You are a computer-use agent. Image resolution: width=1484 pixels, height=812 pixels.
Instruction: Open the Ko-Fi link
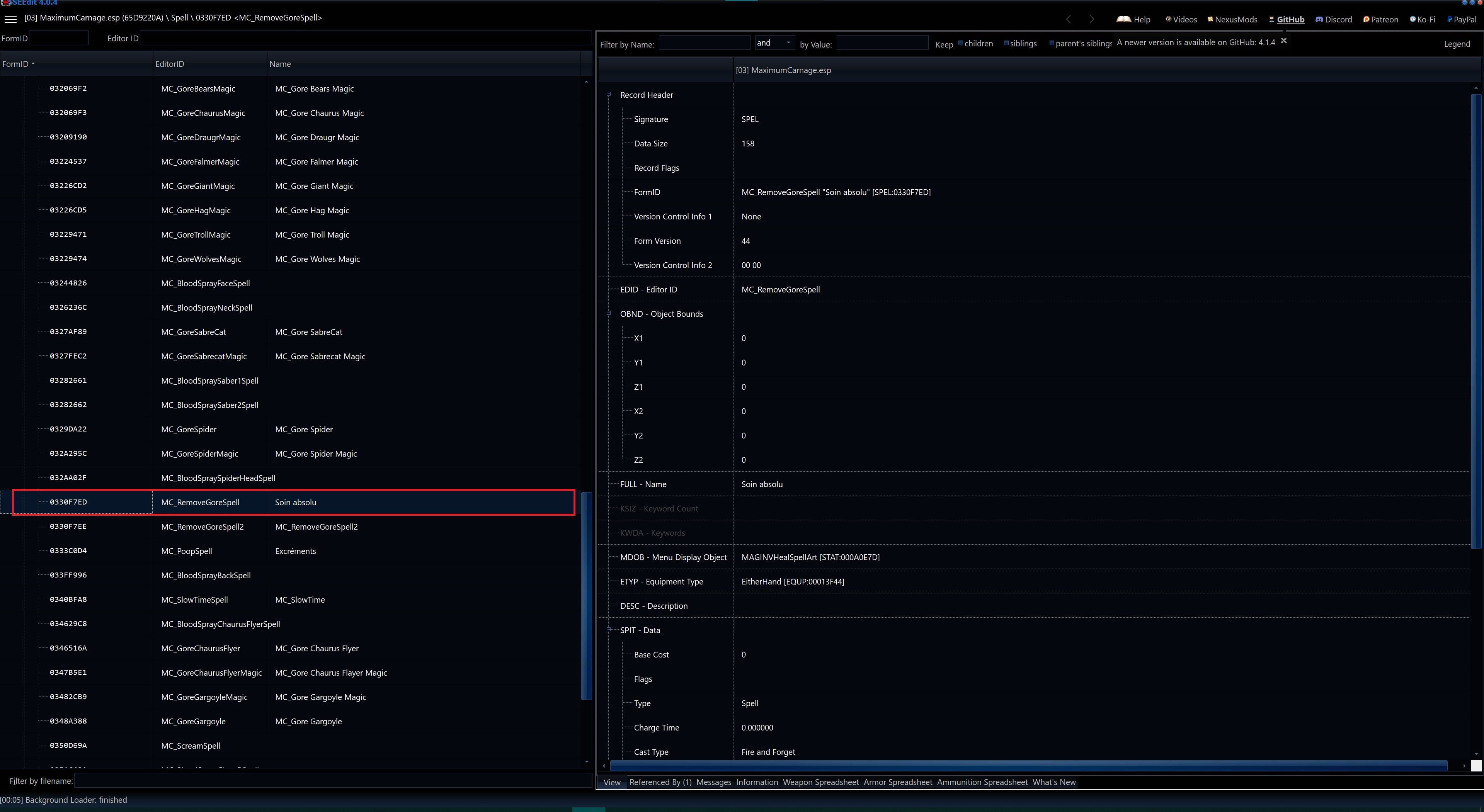pos(1422,19)
